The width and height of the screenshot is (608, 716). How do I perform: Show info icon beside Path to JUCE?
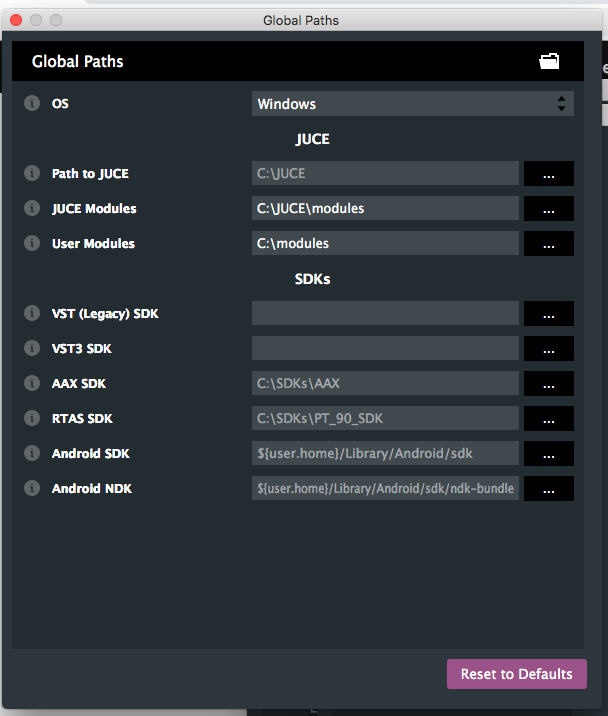pyautogui.click(x=32, y=173)
